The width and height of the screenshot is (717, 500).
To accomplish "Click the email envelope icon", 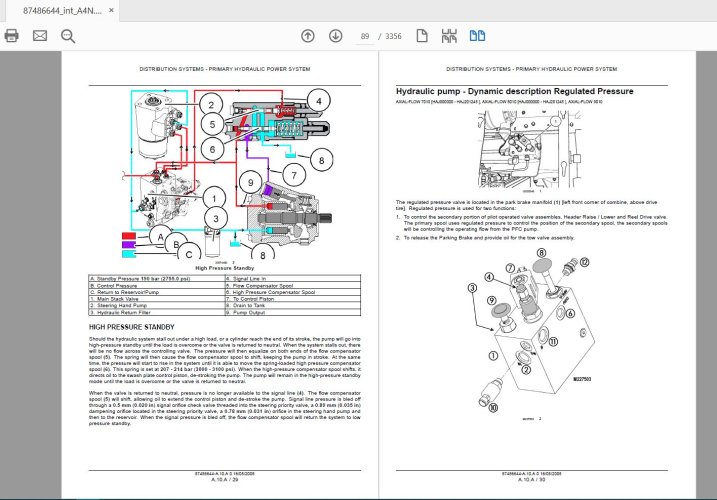I will pos(40,36).
